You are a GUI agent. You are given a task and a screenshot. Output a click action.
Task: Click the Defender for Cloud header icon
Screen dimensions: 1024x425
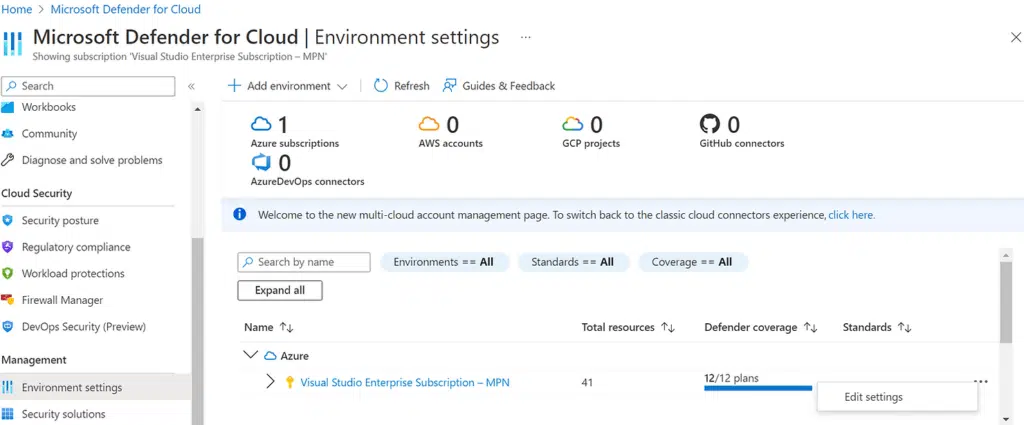click(12, 43)
